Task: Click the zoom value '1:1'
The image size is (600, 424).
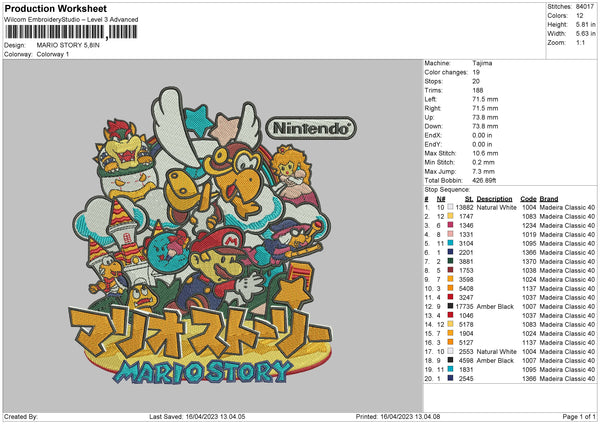Action: click(580, 43)
